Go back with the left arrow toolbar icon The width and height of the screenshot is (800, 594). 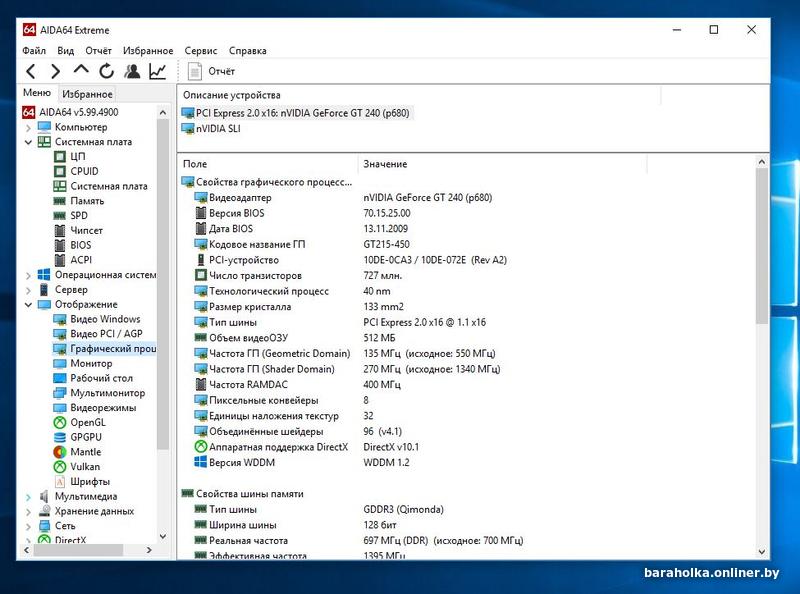pos(31,71)
